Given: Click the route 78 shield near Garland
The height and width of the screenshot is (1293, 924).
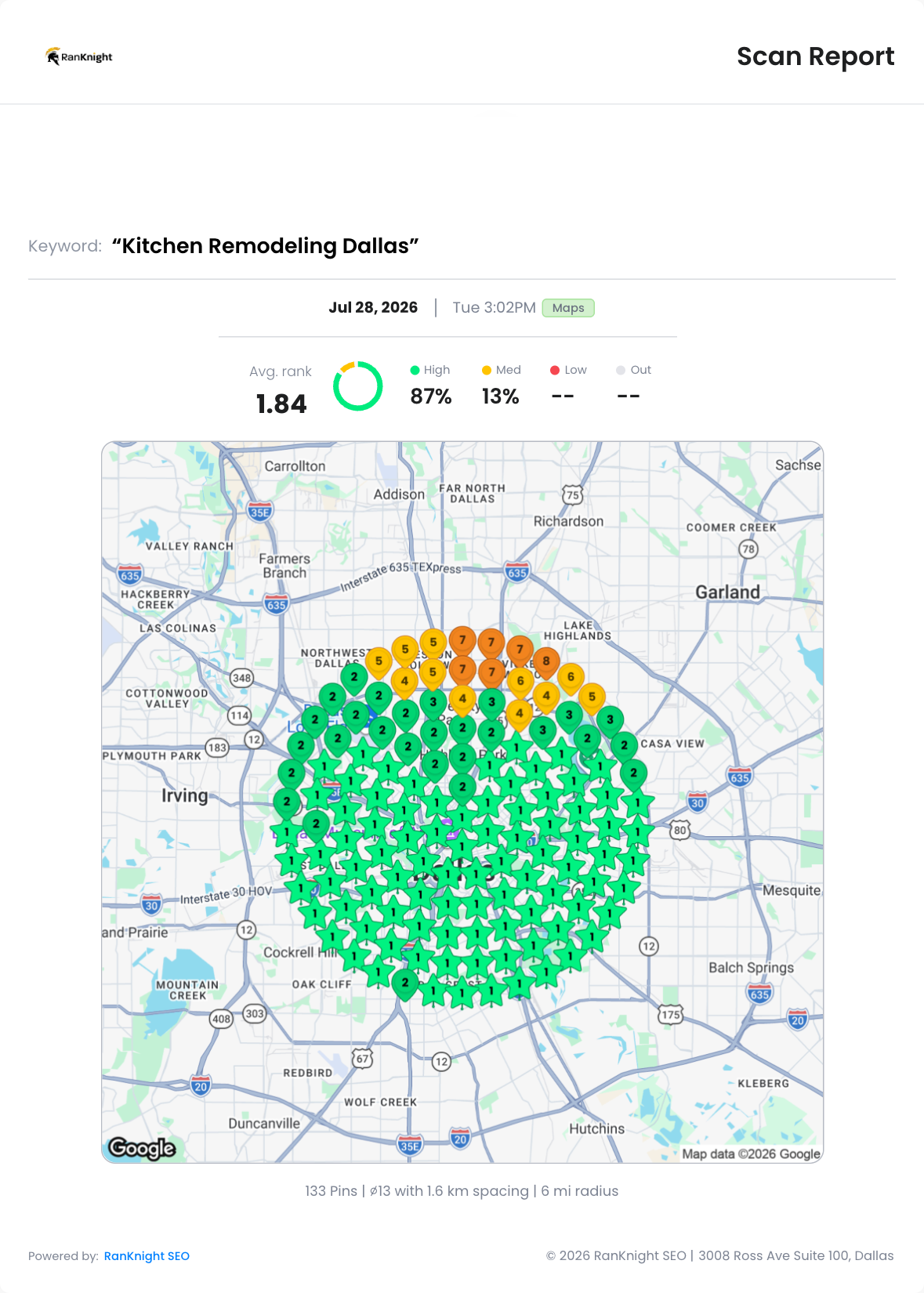Looking at the screenshot, I should (x=748, y=549).
